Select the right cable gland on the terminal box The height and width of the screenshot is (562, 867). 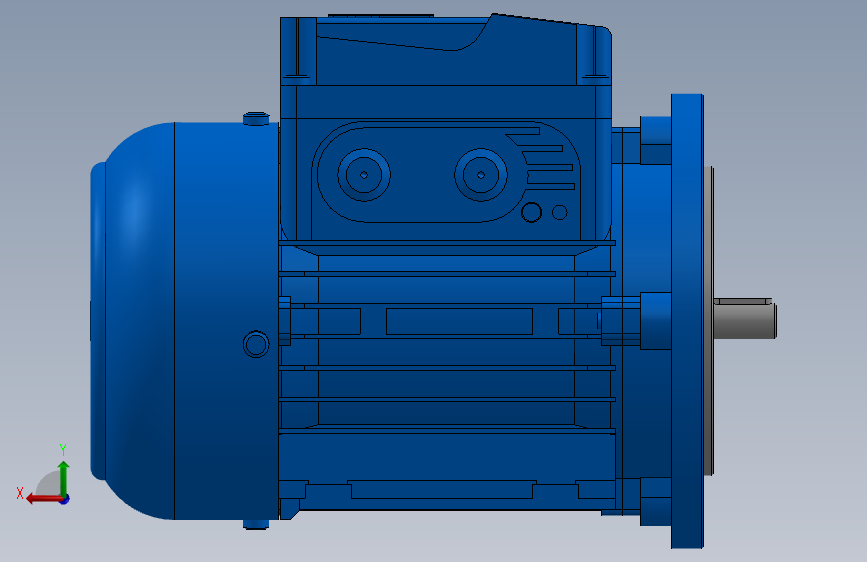point(480,175)
